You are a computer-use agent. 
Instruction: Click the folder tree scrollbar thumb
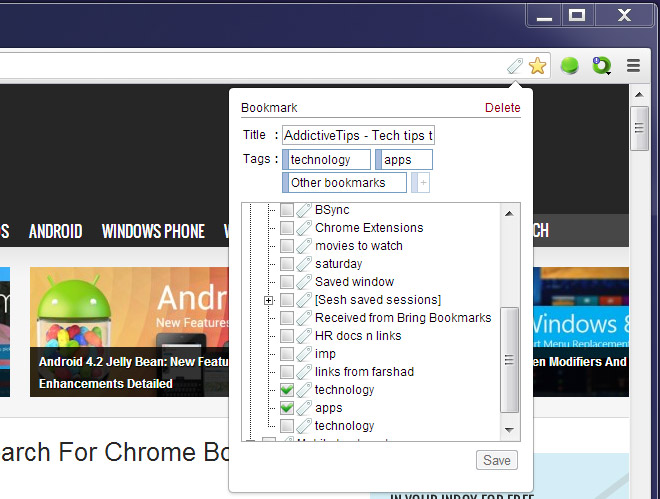click(x=509, y=360)
